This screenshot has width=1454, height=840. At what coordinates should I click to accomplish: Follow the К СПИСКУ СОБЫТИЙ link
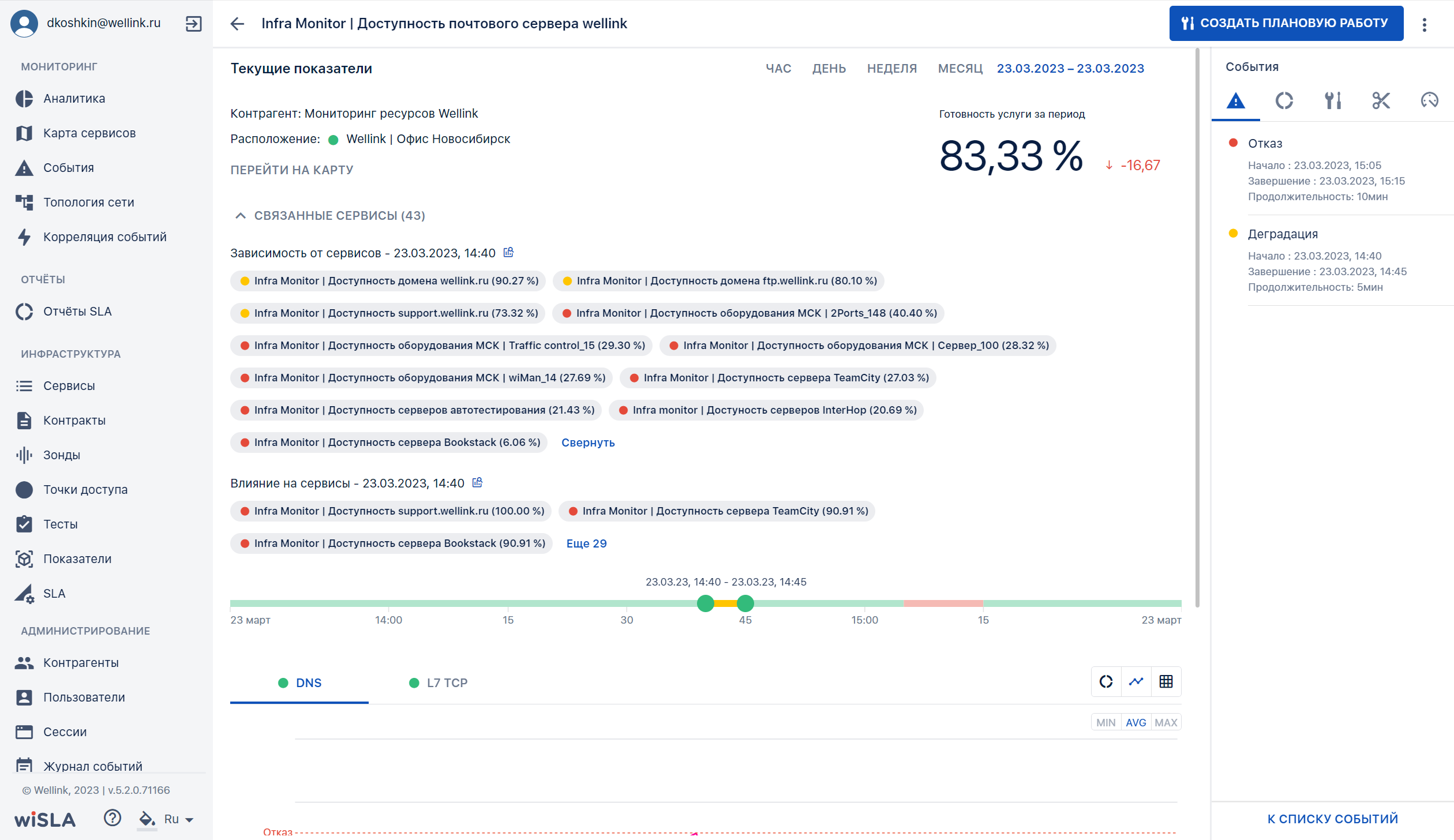(x=1332, y=819)
